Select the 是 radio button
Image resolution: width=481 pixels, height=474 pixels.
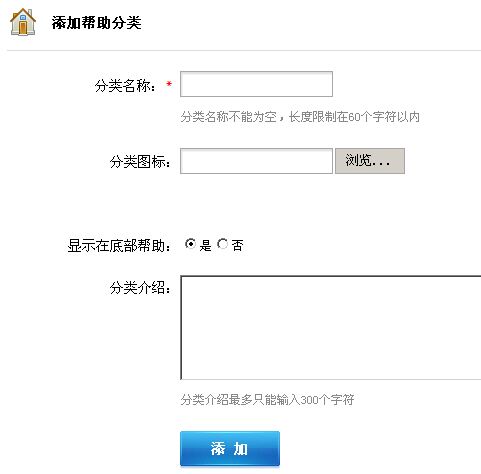click(x=190, y=244)
